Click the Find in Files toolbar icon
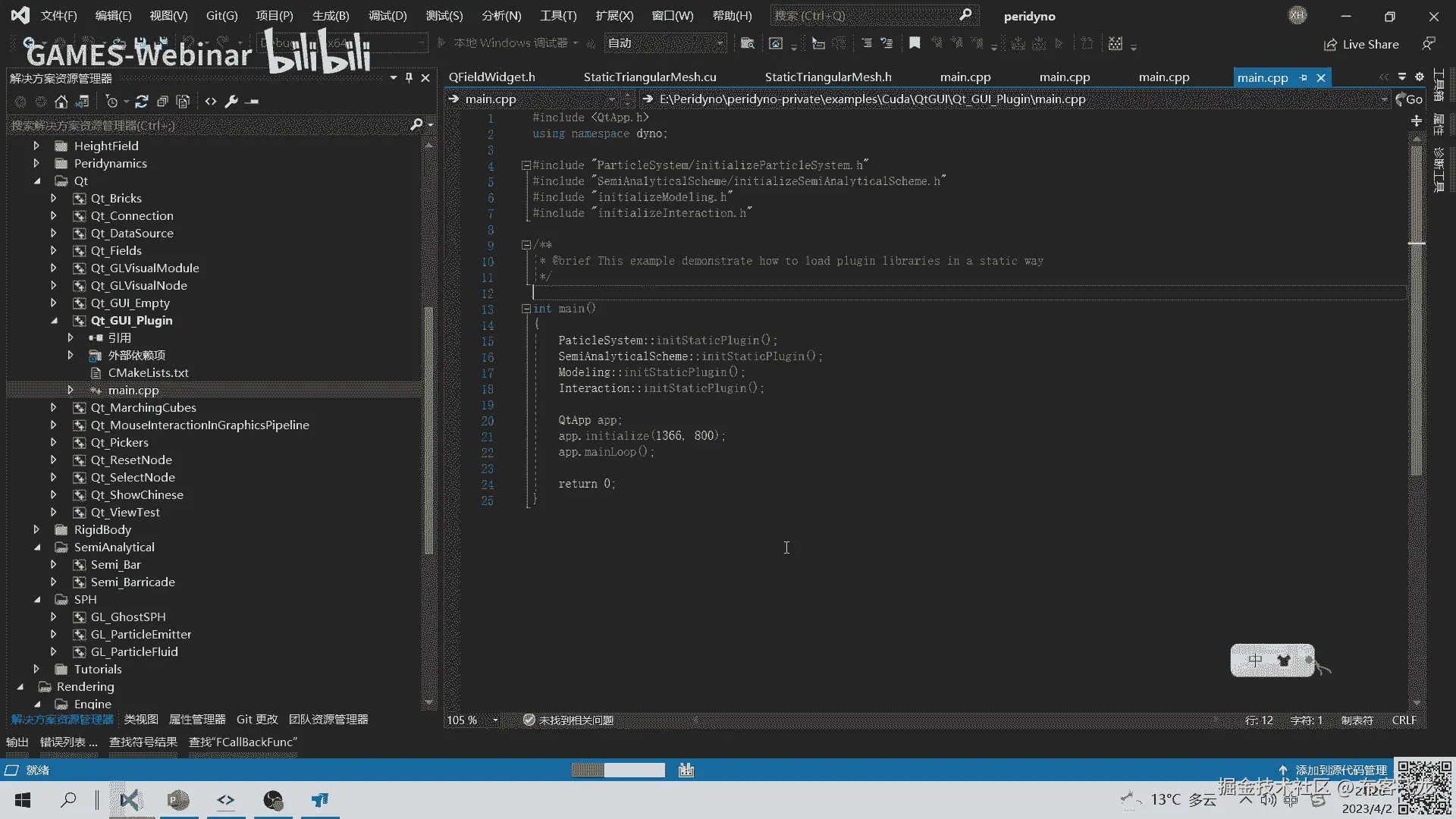 coord(748,44)
